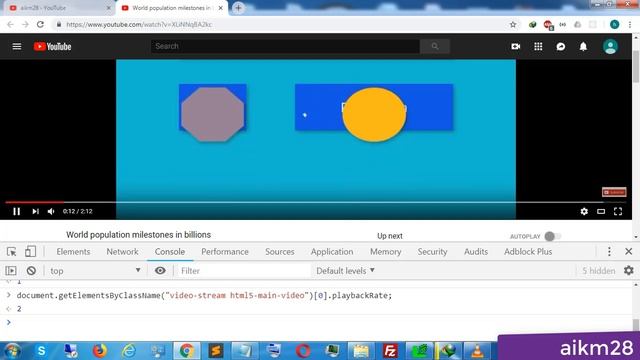Show the console sidebar
The width and height of the screenshot is (640, 360).
click(x=11, y=271)
